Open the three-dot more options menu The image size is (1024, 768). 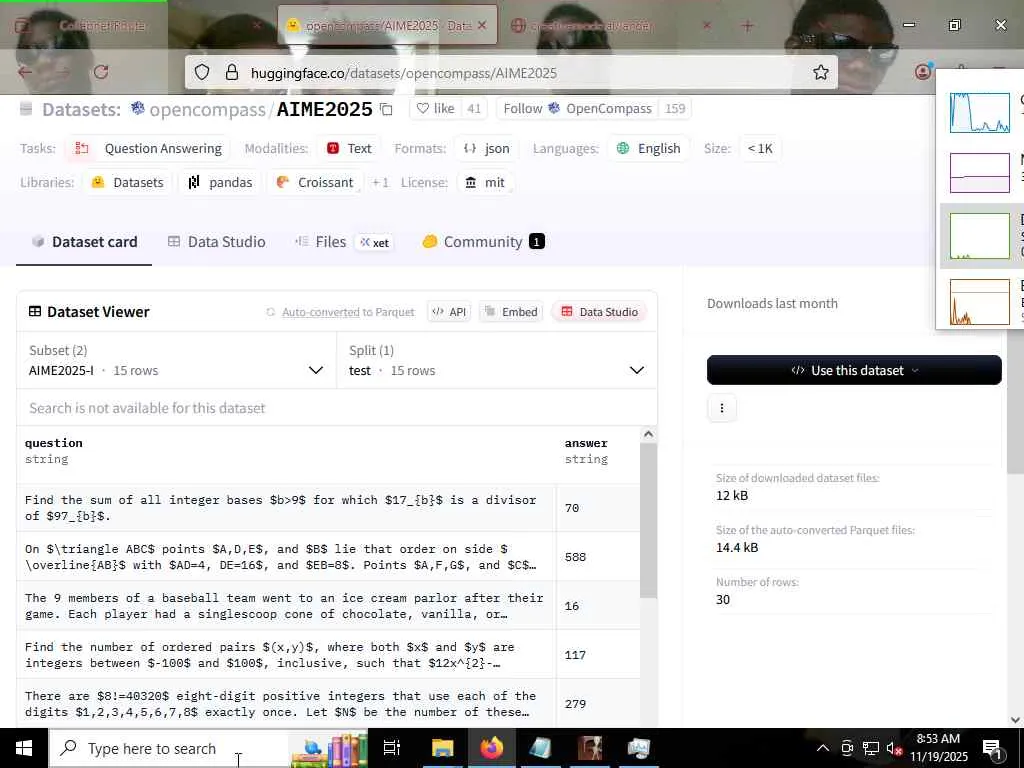(722, 408)
